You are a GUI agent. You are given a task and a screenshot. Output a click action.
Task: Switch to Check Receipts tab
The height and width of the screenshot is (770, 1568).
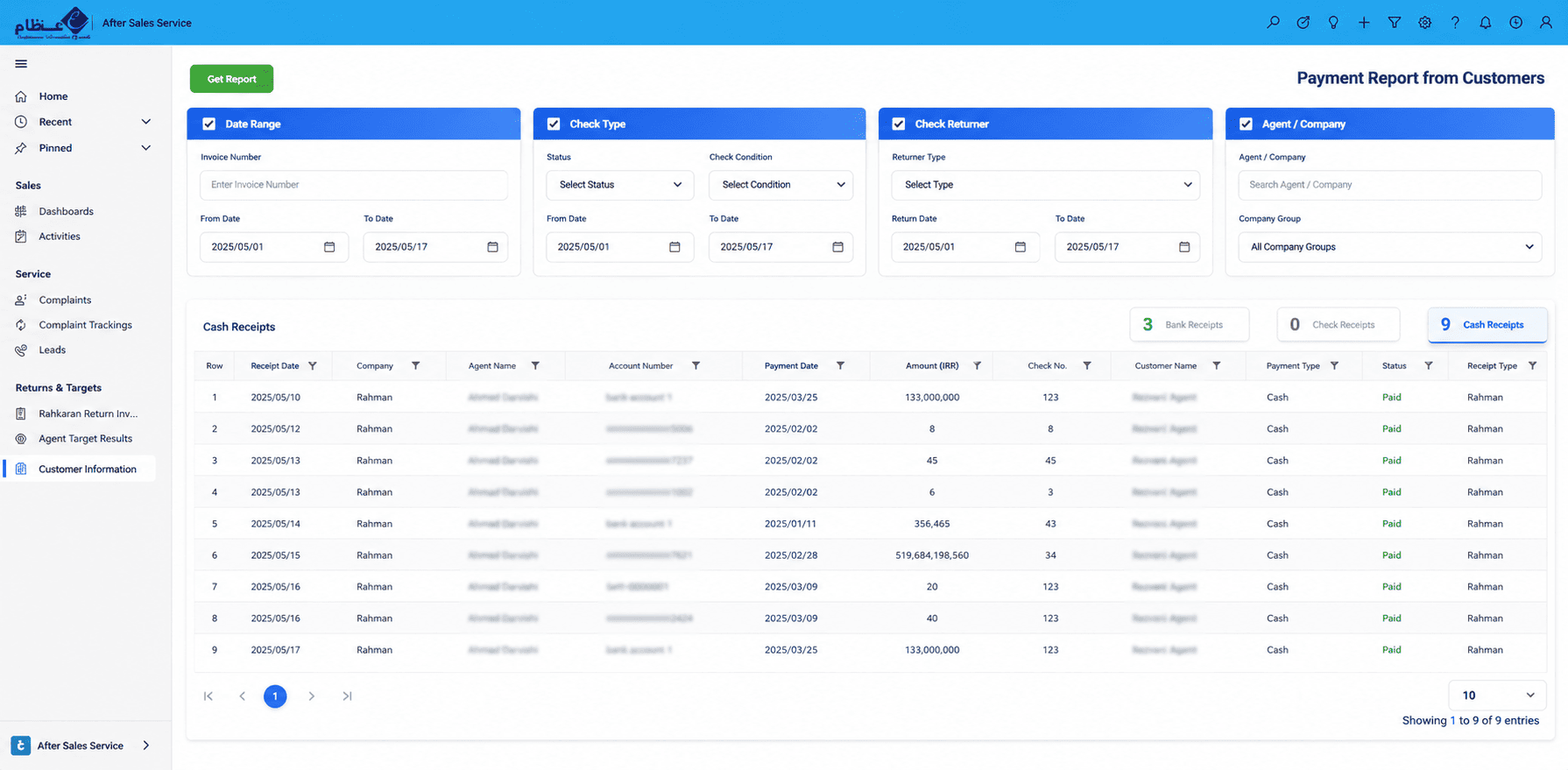1338,325
